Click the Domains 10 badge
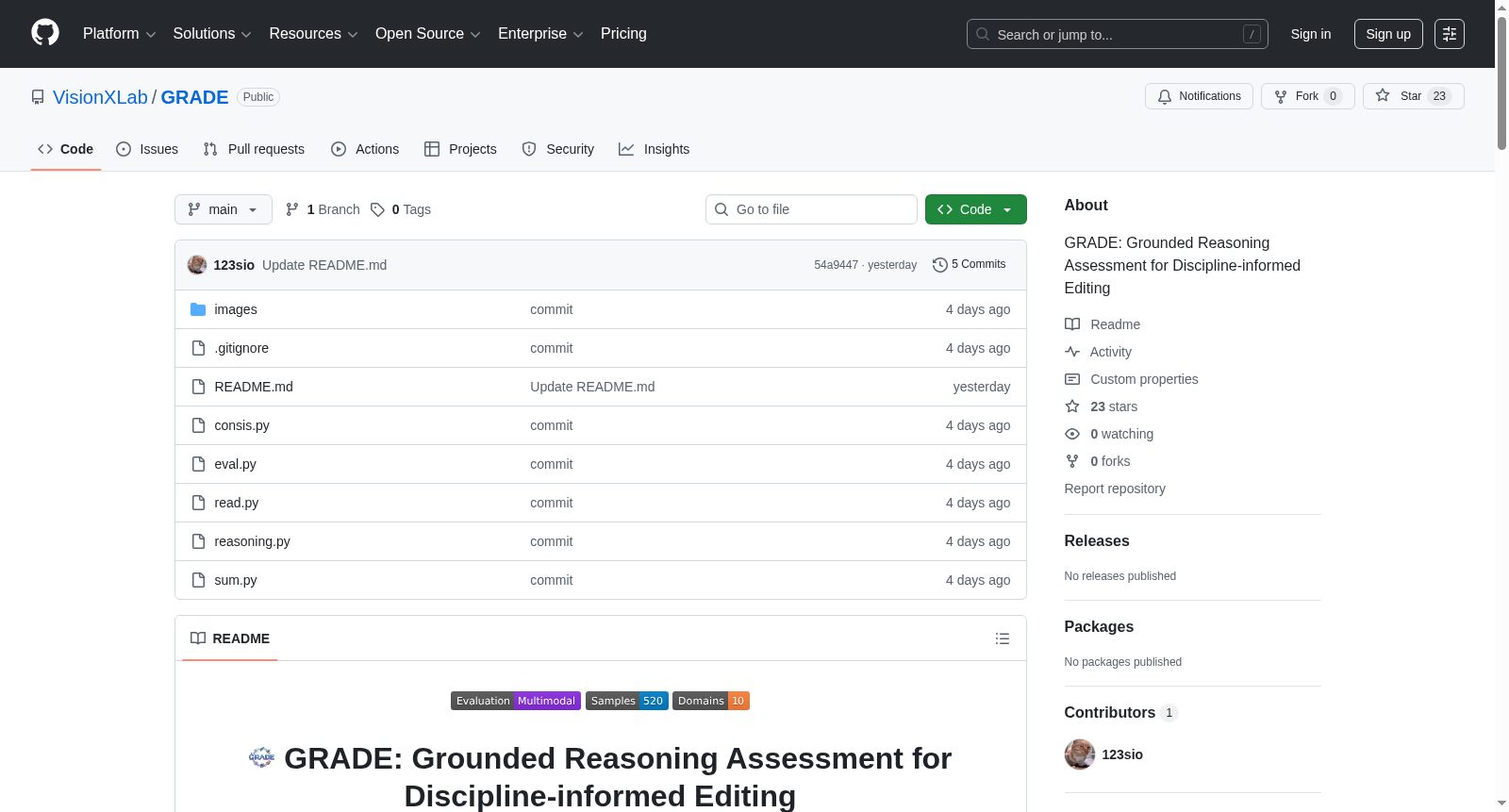1509x812 pixels. click(x=711, y=701)
